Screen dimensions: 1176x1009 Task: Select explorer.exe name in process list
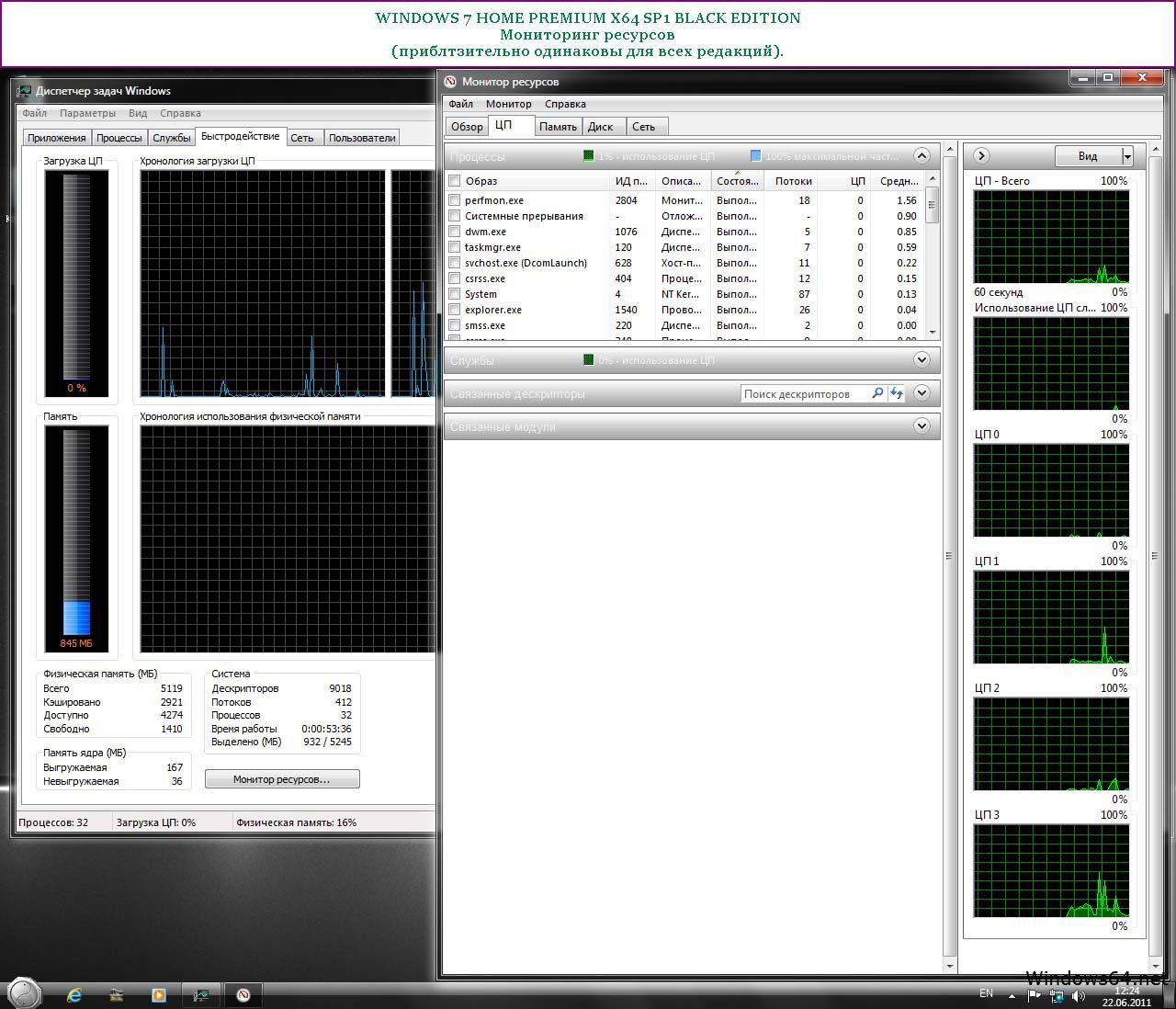click(493, 310)
